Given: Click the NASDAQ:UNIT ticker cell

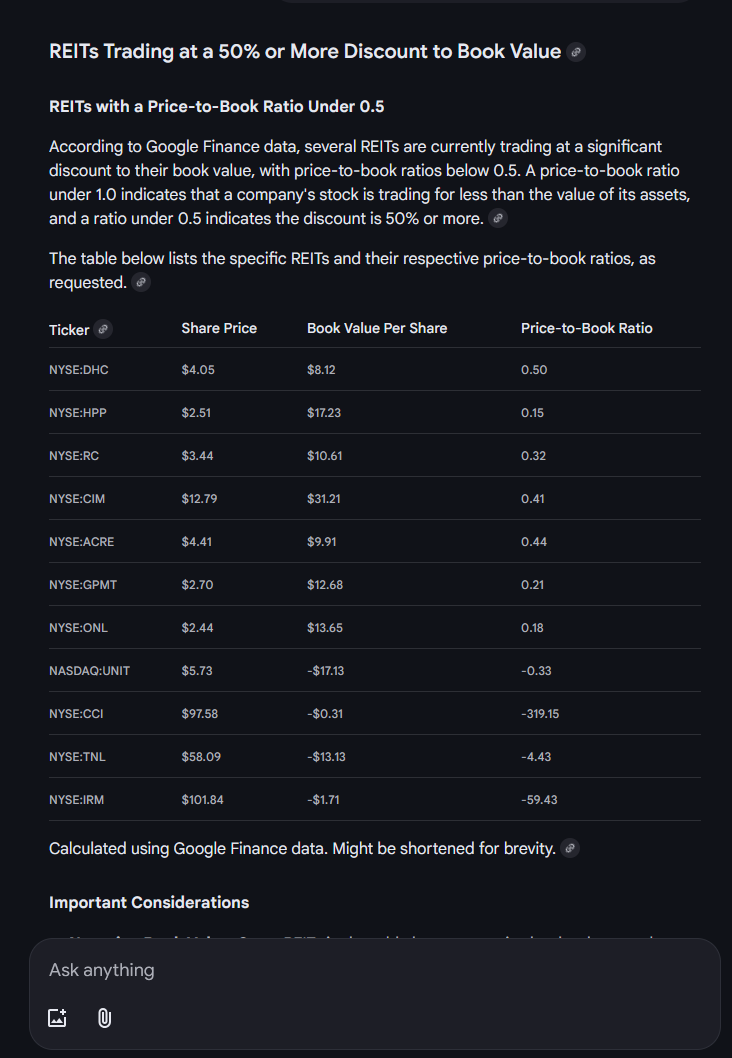Looking at the screenshot, I should click(x=89, y=671).
